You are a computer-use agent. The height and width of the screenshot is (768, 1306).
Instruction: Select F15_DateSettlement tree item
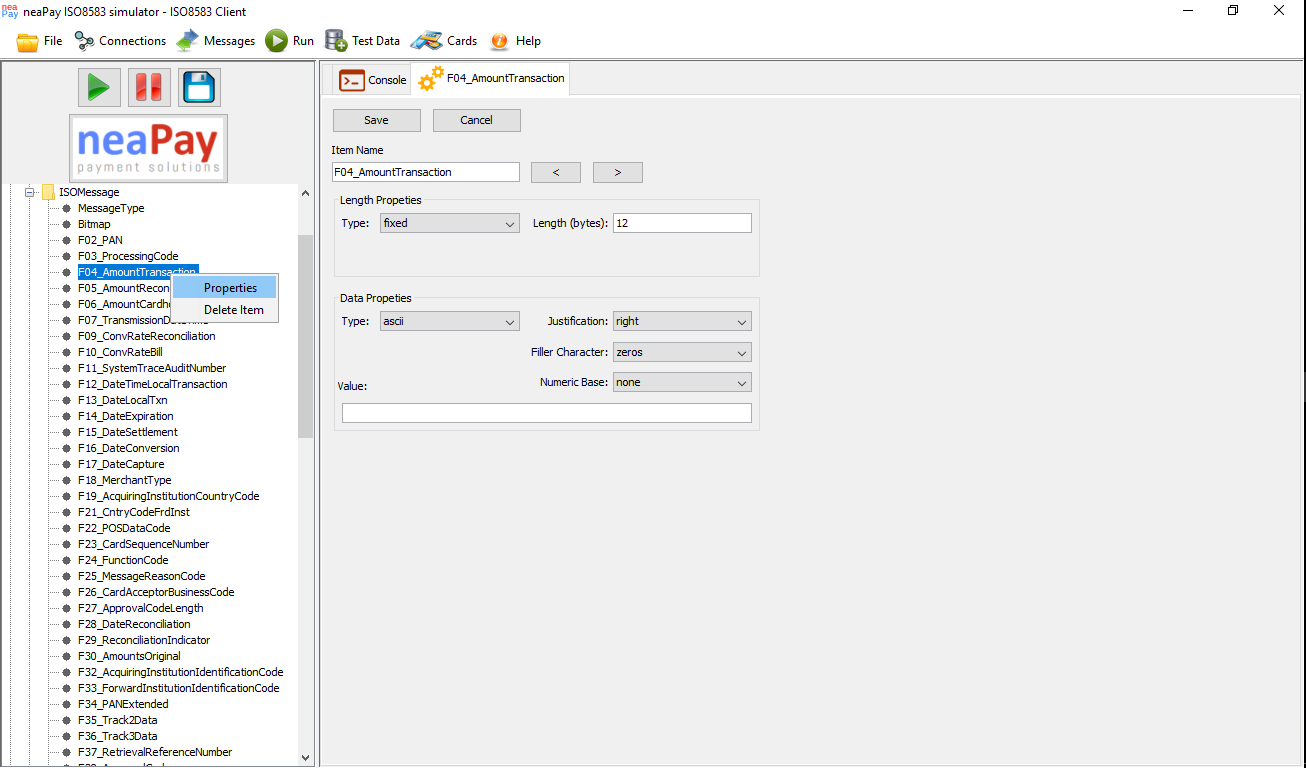(x=128, y=432)
